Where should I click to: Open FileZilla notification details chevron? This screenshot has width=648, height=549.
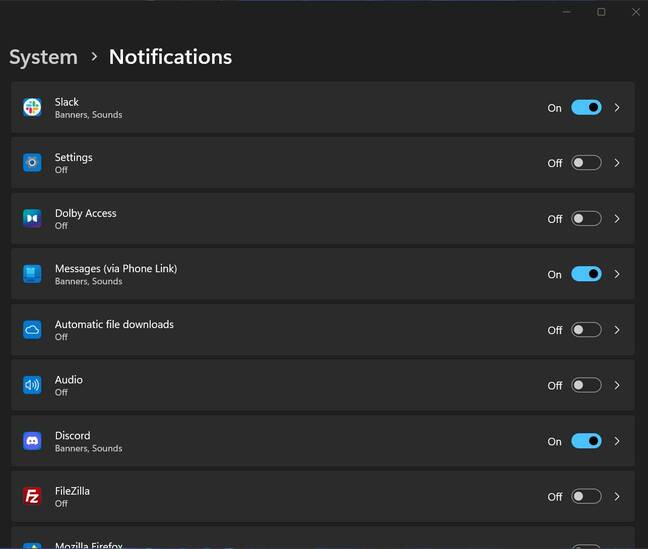617,496
